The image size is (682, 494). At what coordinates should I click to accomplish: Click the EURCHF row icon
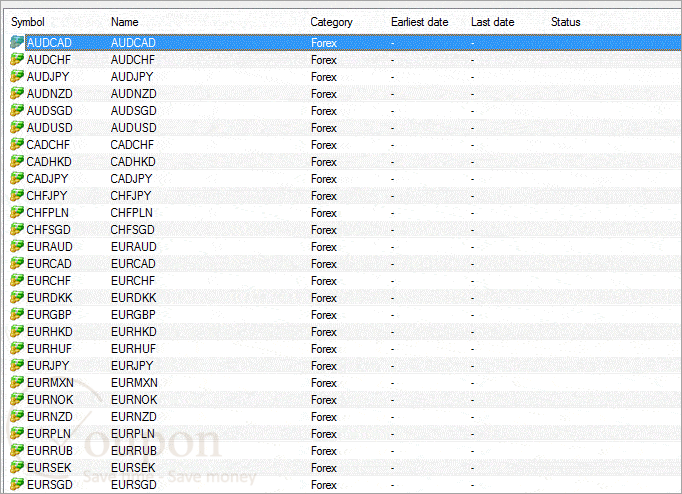coord(17,280)
